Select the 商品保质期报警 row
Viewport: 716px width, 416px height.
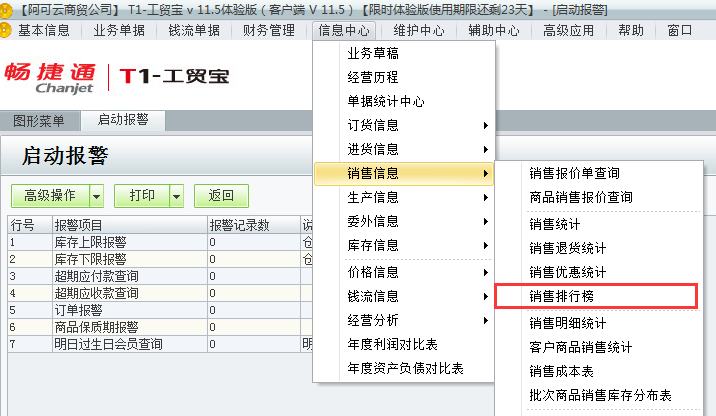tap(160, 327)
